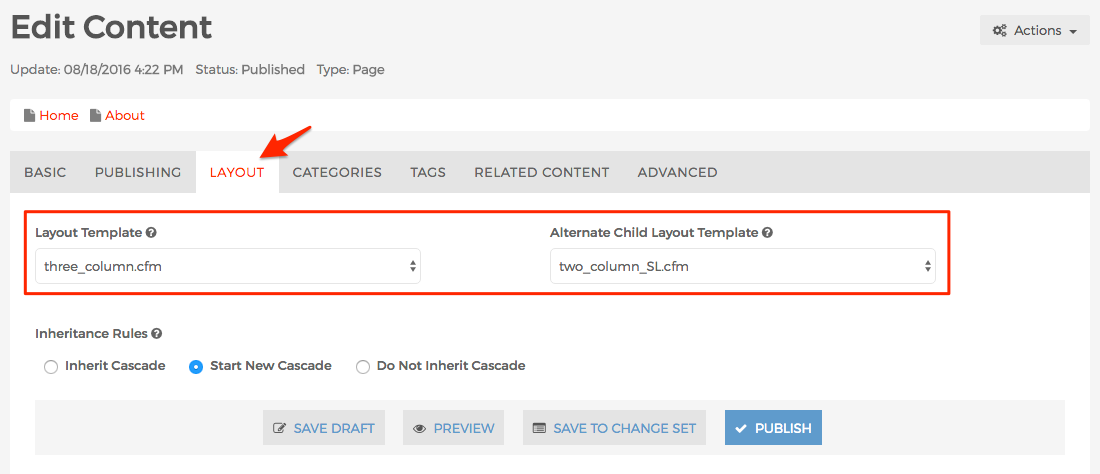Click the Alternate Child Layout Template help icon
Viewport: 1100px width, 474px height.
[x=767, y=232]
